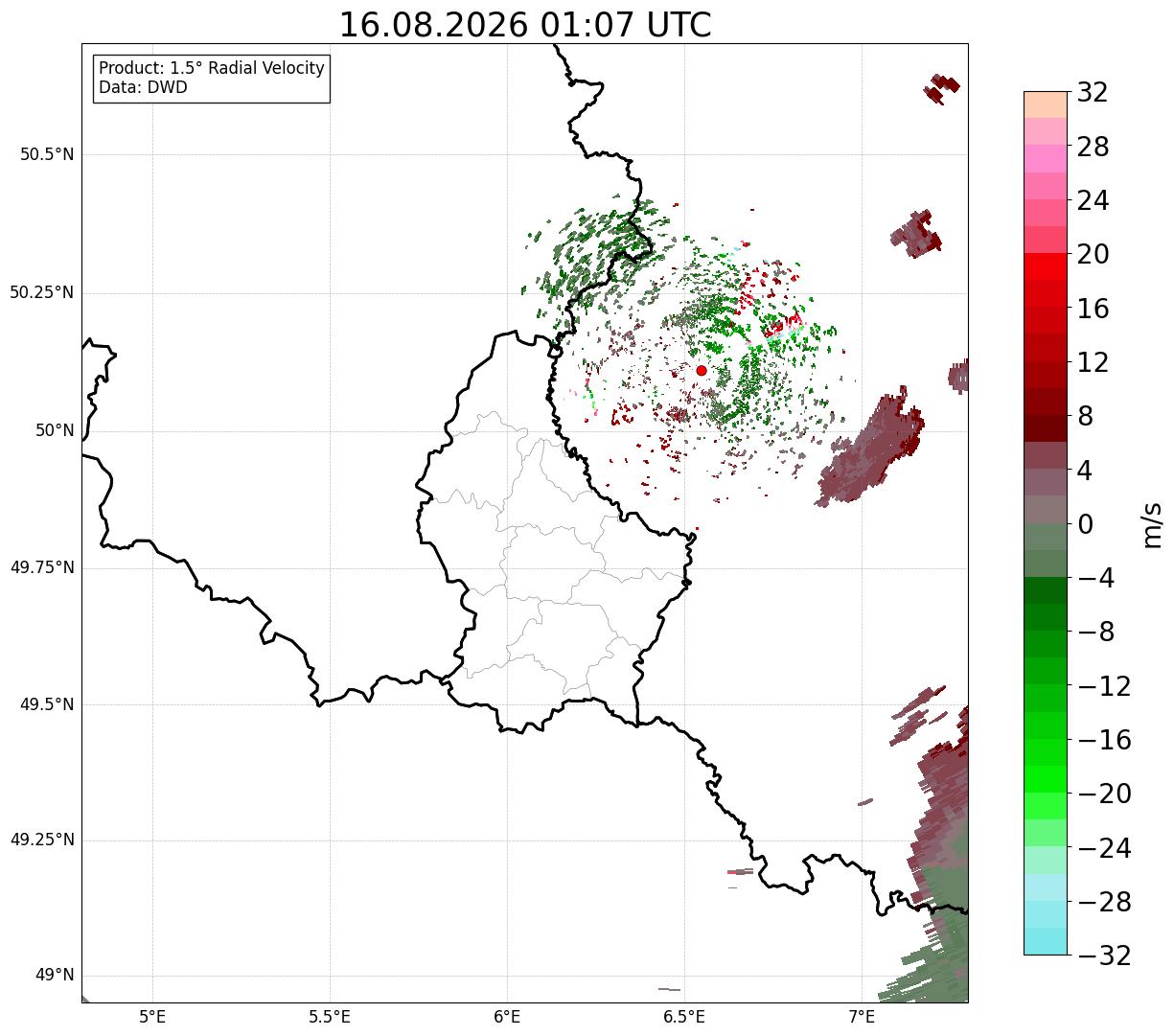1174x1036 pixels.
Task: Click the m/s colorbar unit label
Action: pyautogui.click(x=1153, y=524)
